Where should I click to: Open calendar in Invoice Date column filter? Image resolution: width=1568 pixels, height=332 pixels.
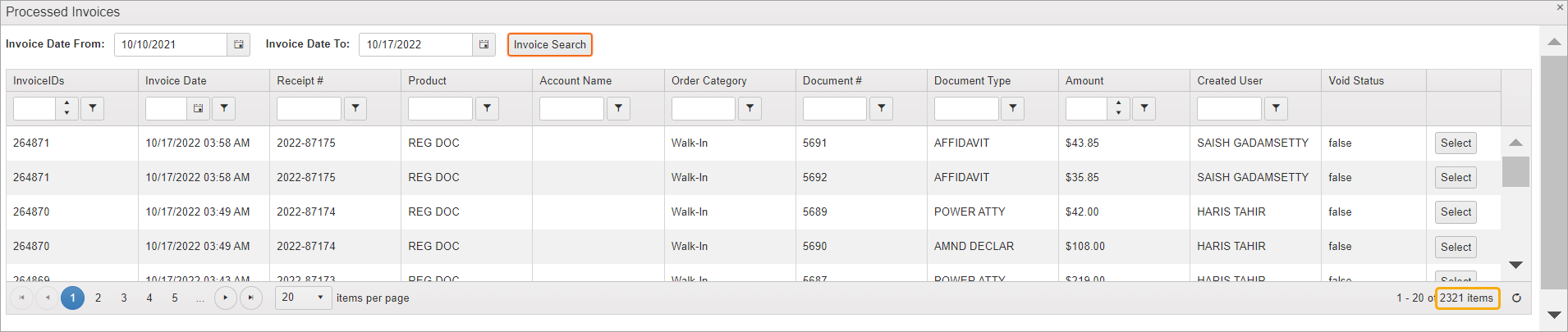point(198,108)
